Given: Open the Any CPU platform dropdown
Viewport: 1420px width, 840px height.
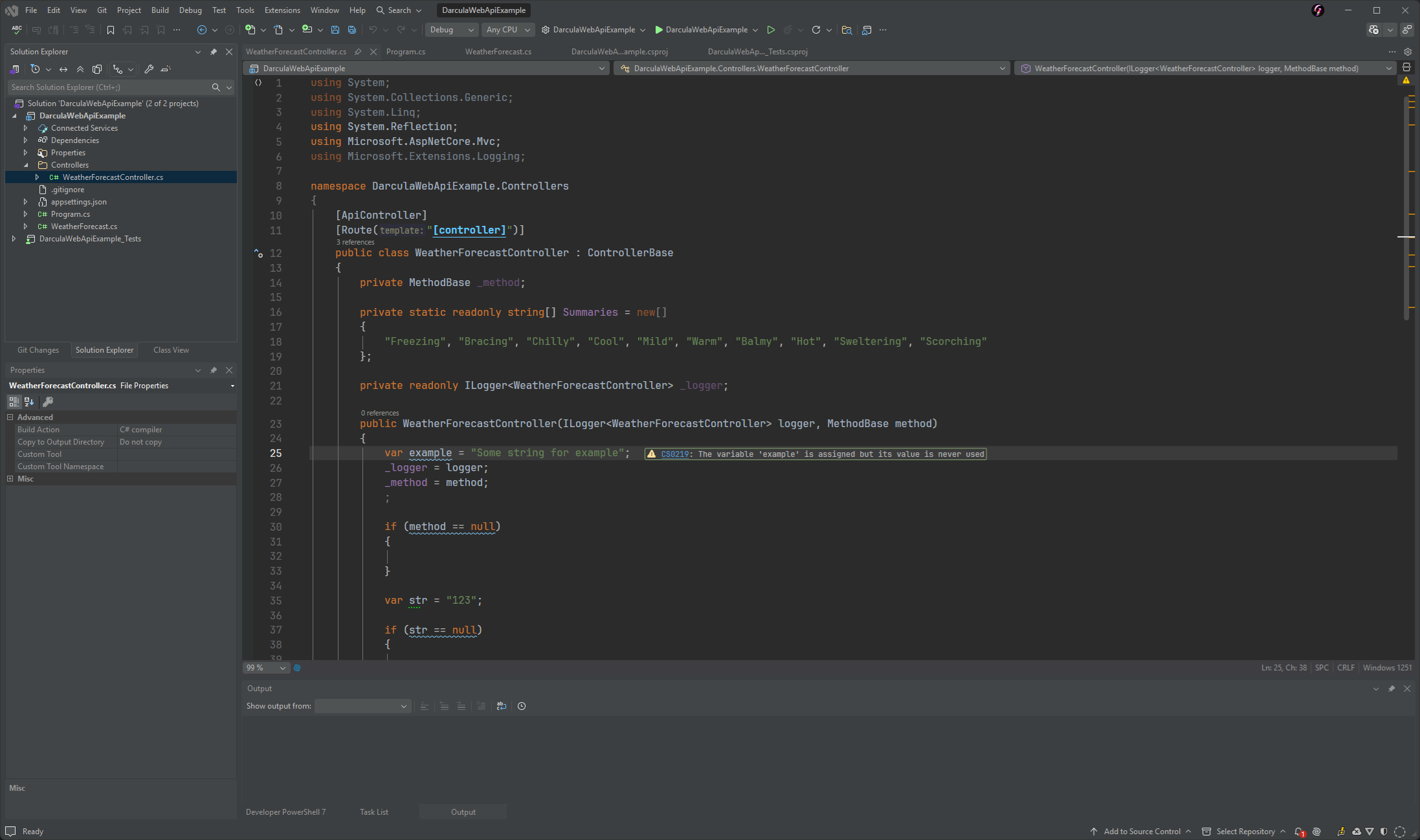Looking at the screenshot, I should [507, 30].
